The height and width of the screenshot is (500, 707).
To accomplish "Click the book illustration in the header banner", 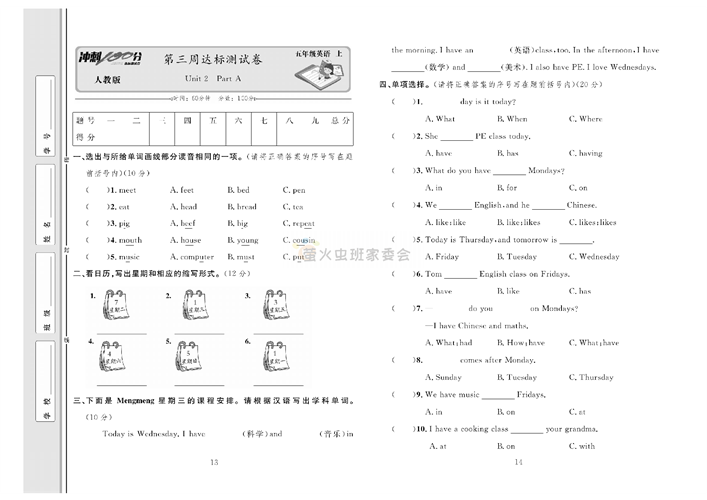I will 319,74.
